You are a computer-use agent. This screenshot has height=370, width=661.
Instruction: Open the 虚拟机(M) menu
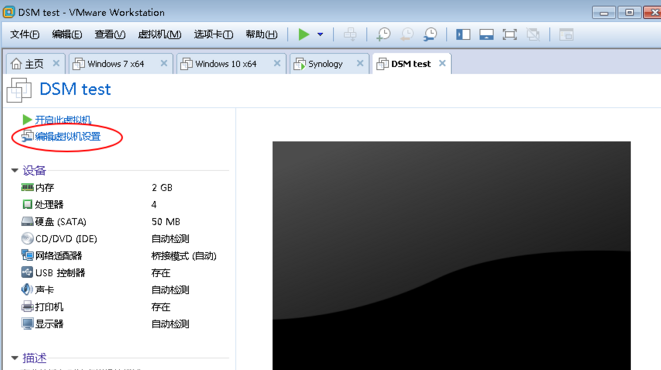tap(159, 35)
